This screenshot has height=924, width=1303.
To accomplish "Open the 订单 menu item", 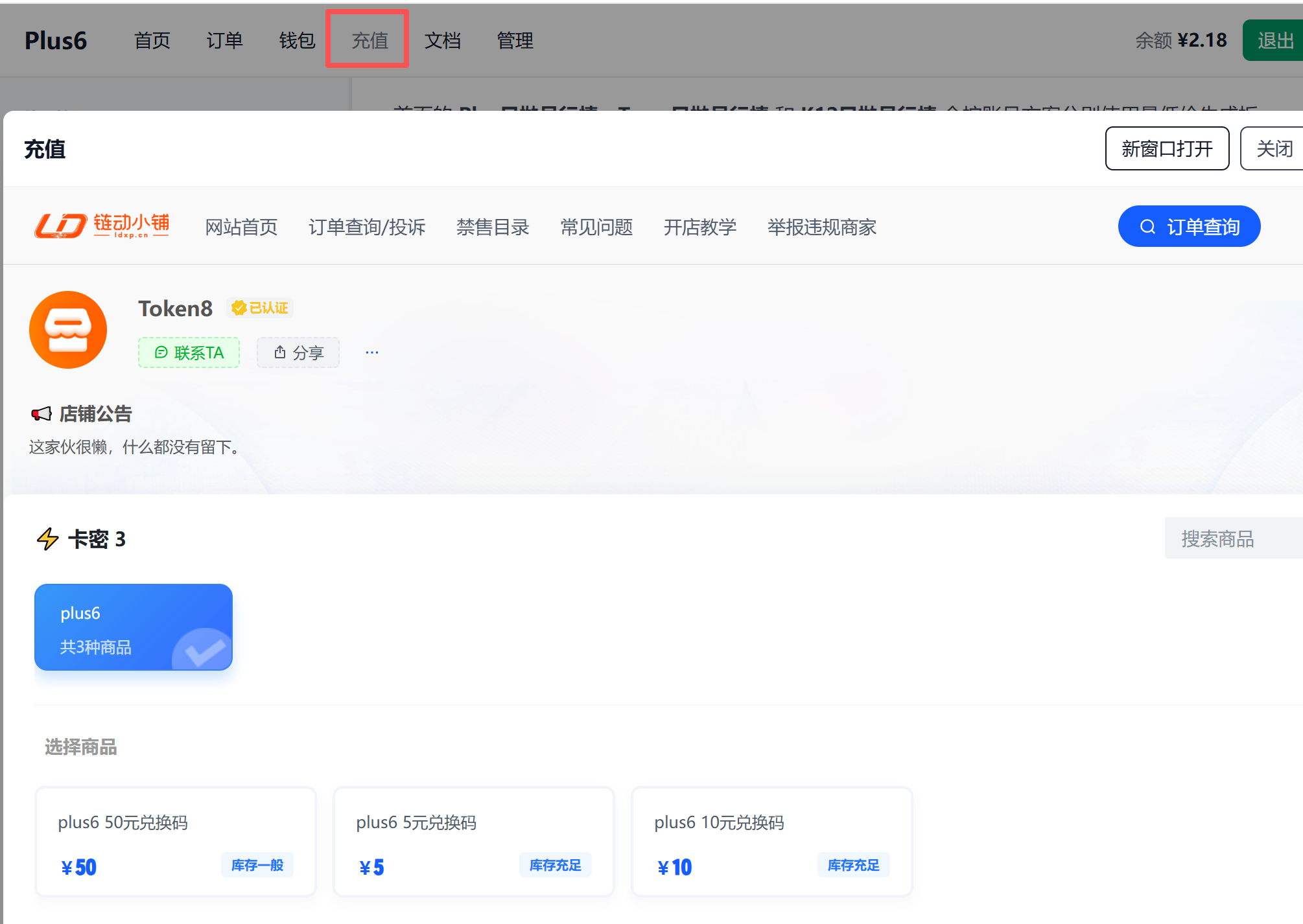I will click(x=225, y=40).
